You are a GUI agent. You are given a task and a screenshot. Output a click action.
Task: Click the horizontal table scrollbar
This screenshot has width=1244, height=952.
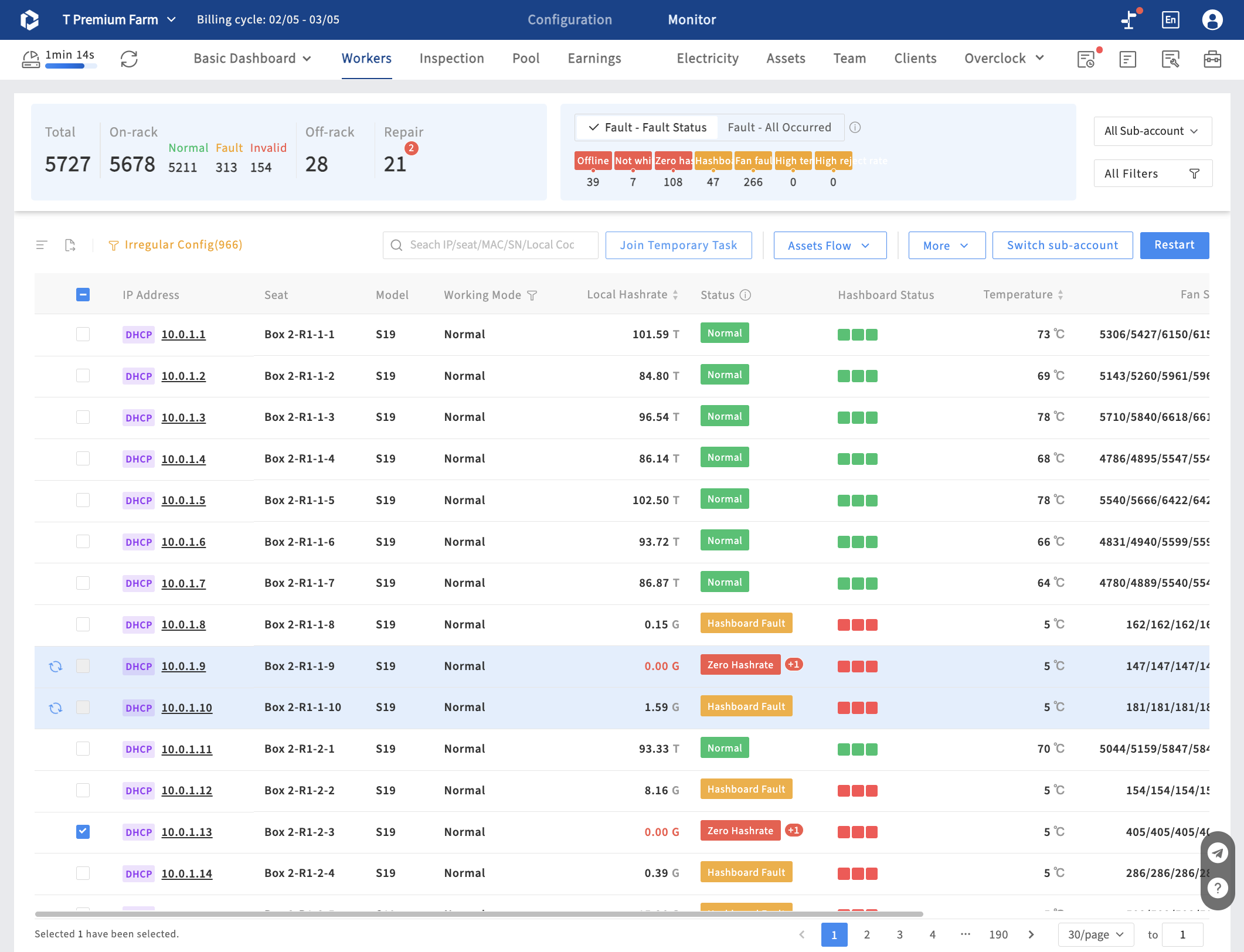click(x=478, y=914)
